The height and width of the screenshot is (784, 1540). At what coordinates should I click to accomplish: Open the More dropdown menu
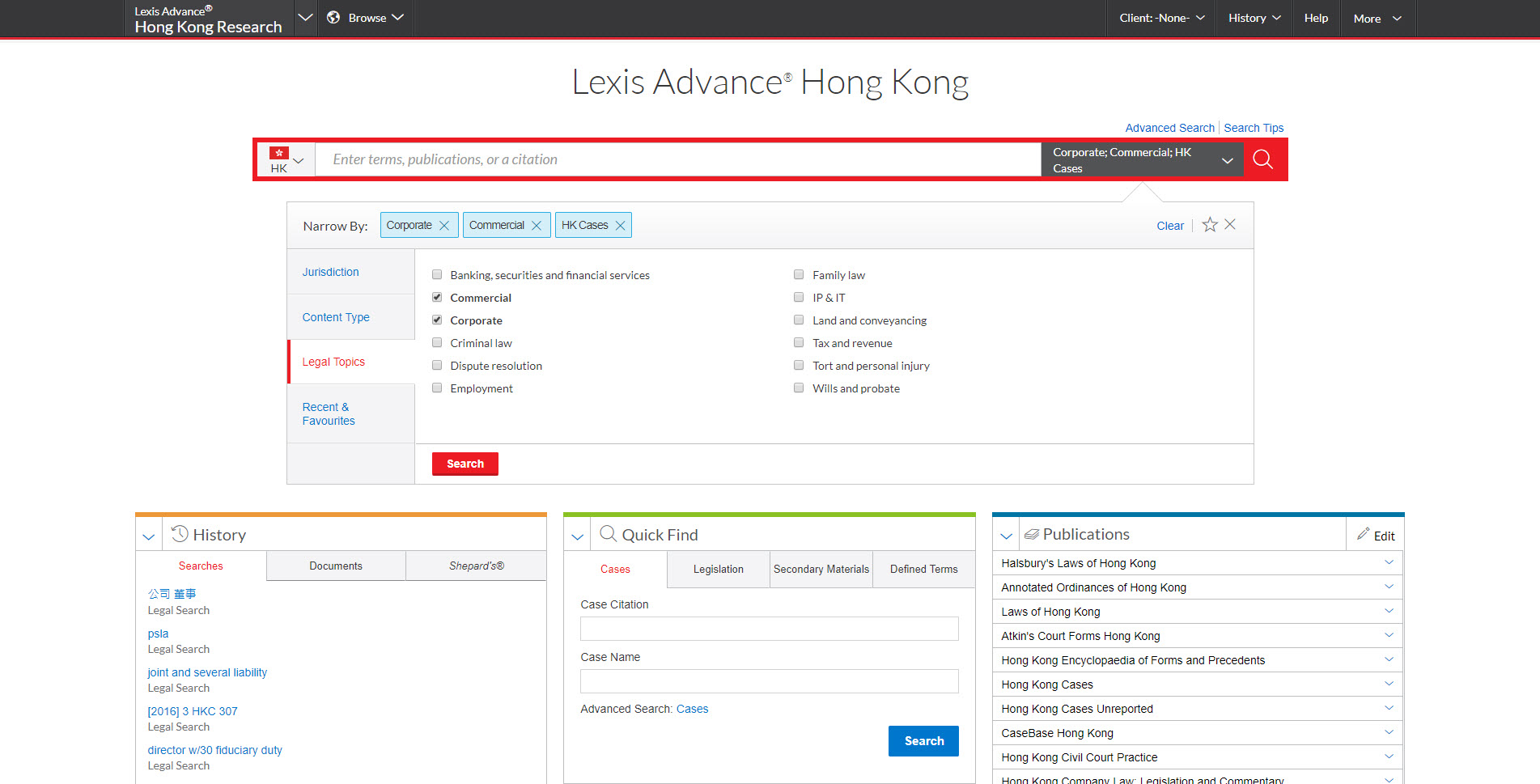tap(1377, 18)
